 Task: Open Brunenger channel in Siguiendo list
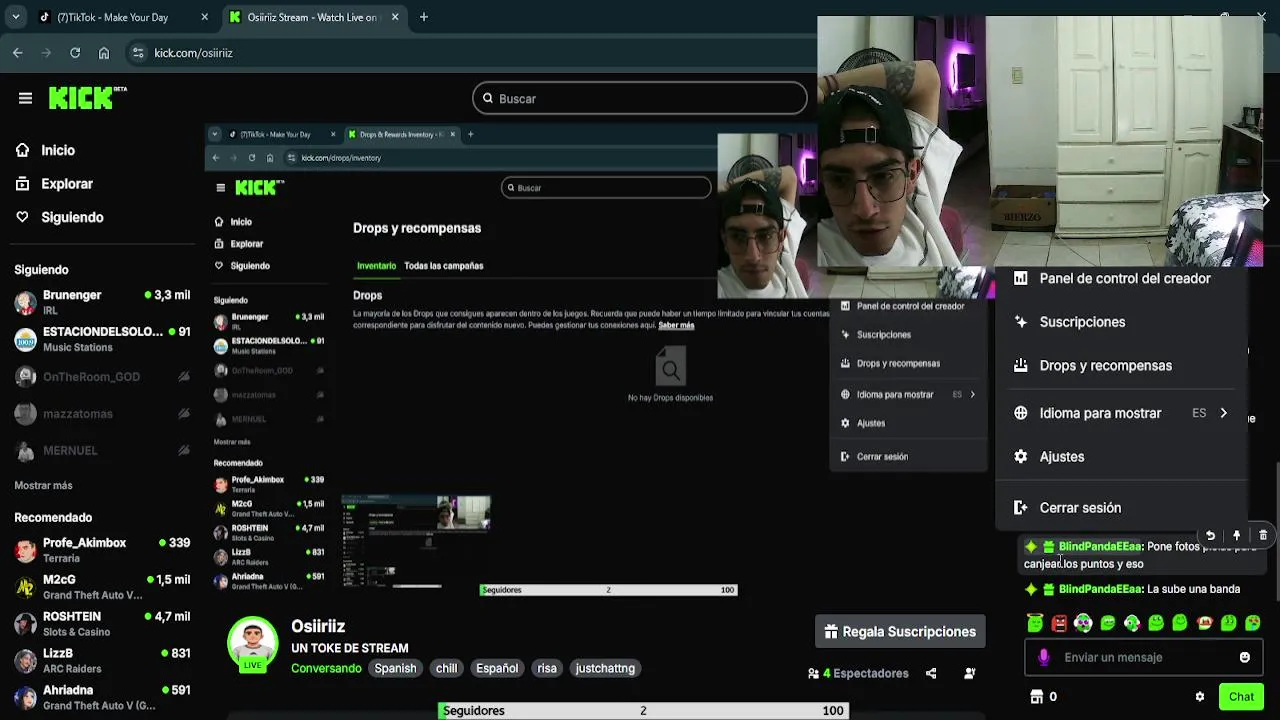tap(102, 303)
